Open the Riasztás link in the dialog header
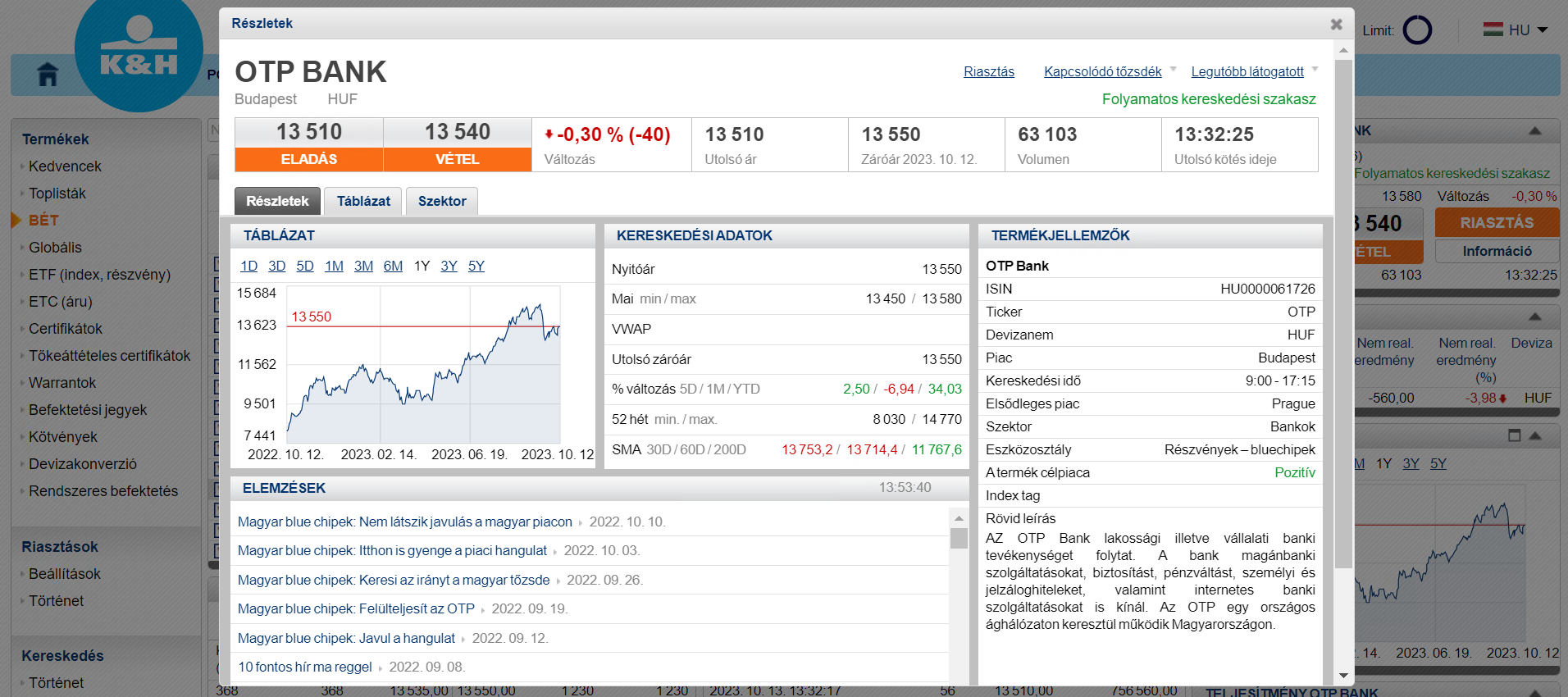Screen dimensions: 1568x697 pos(989,71)
